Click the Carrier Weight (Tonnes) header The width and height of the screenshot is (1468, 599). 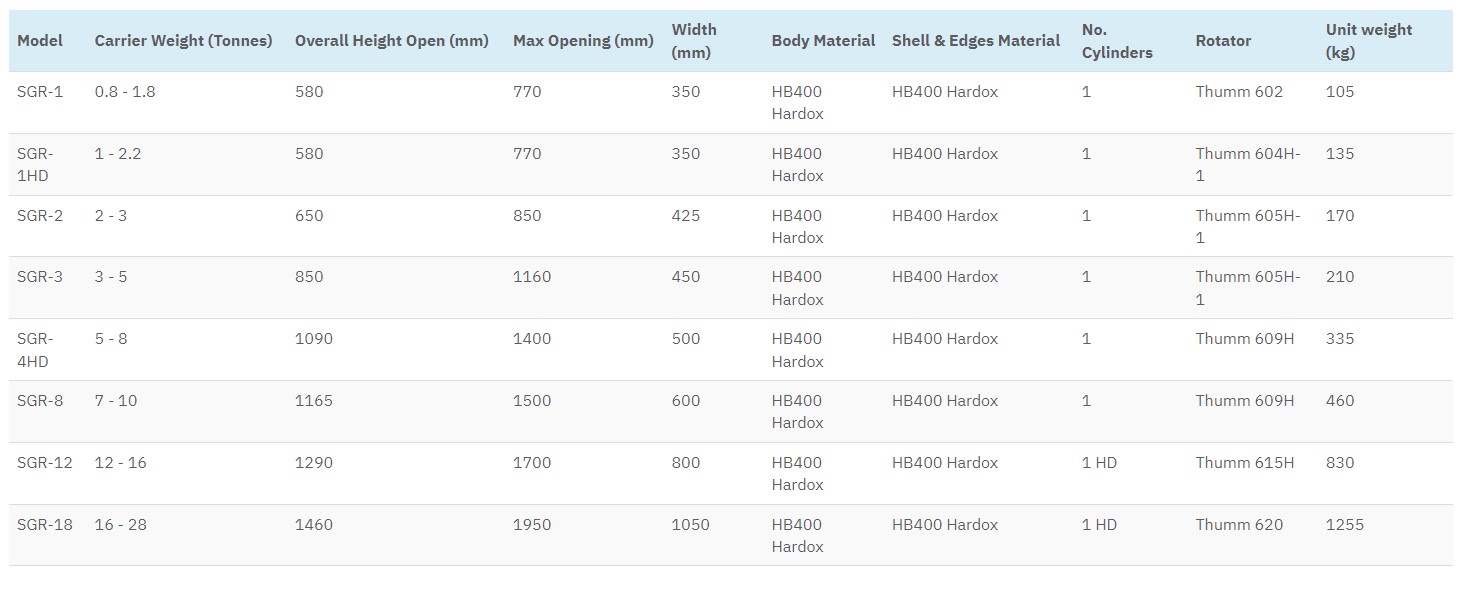[x=183, y=41]
